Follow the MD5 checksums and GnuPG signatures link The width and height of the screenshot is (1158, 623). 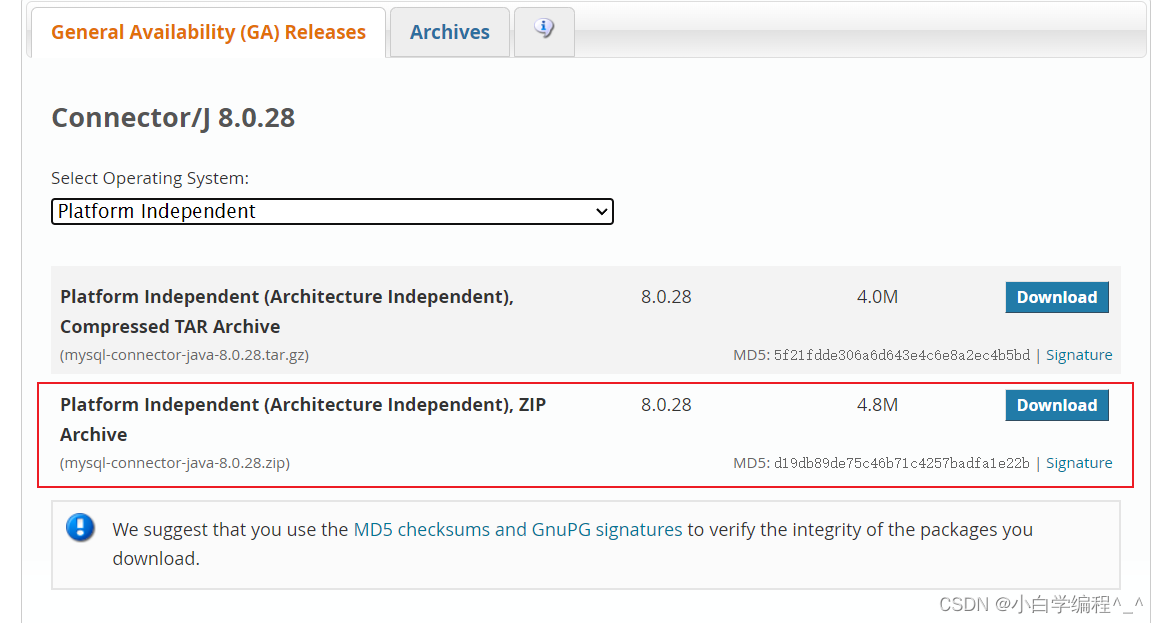[518, 529]
